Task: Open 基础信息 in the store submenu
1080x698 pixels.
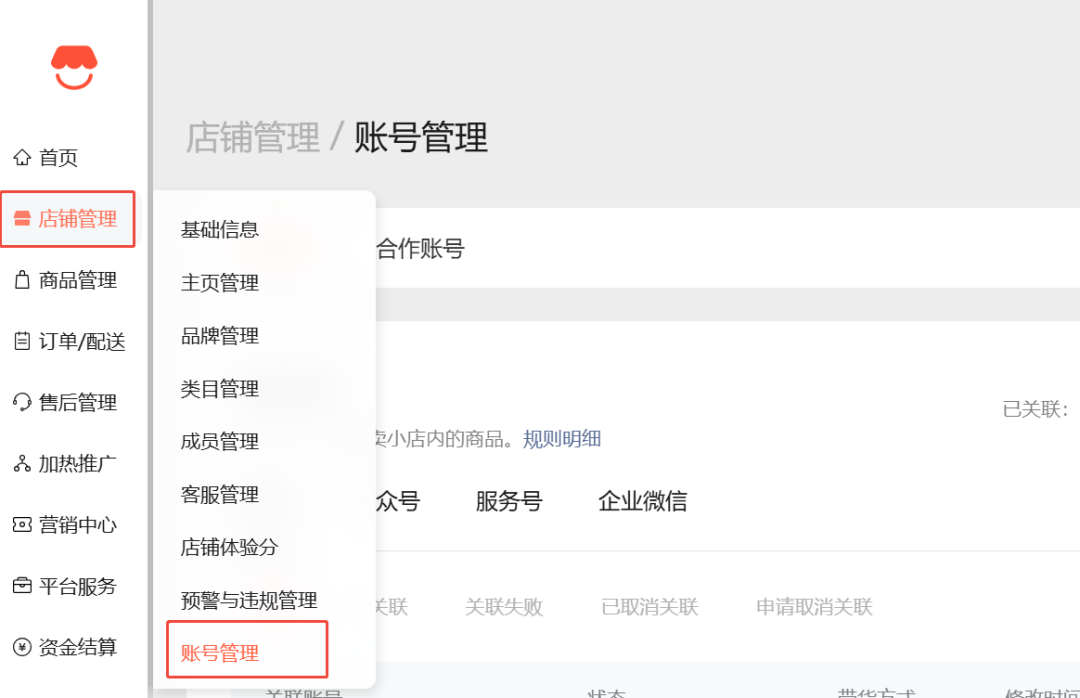Action: [x=220, y=230]
